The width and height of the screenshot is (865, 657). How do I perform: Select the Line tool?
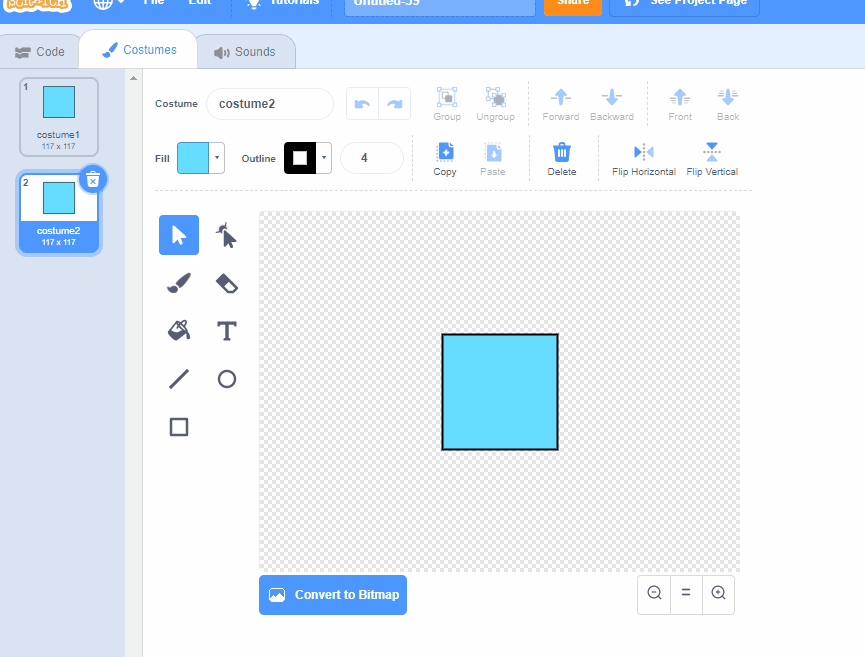pyautogui.click(x=179, y=379)
